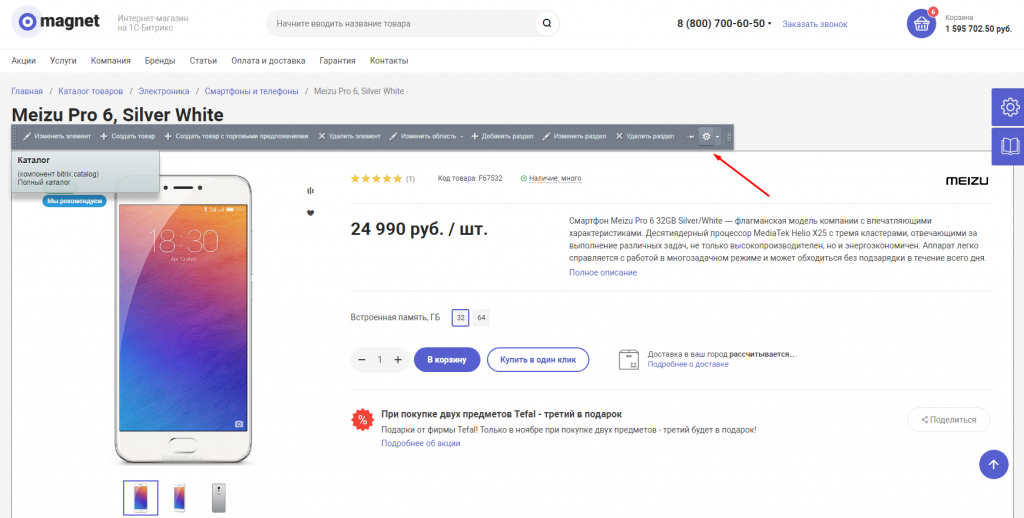Click the 'Заказать звонок' link
Screen dimensions: 1024x518
[x=814, y=24]
